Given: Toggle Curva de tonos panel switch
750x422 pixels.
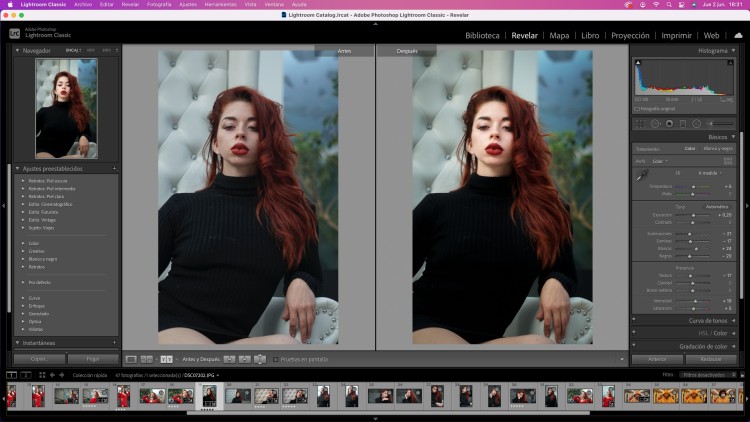Looking at the screenshot, I should 634,320.
